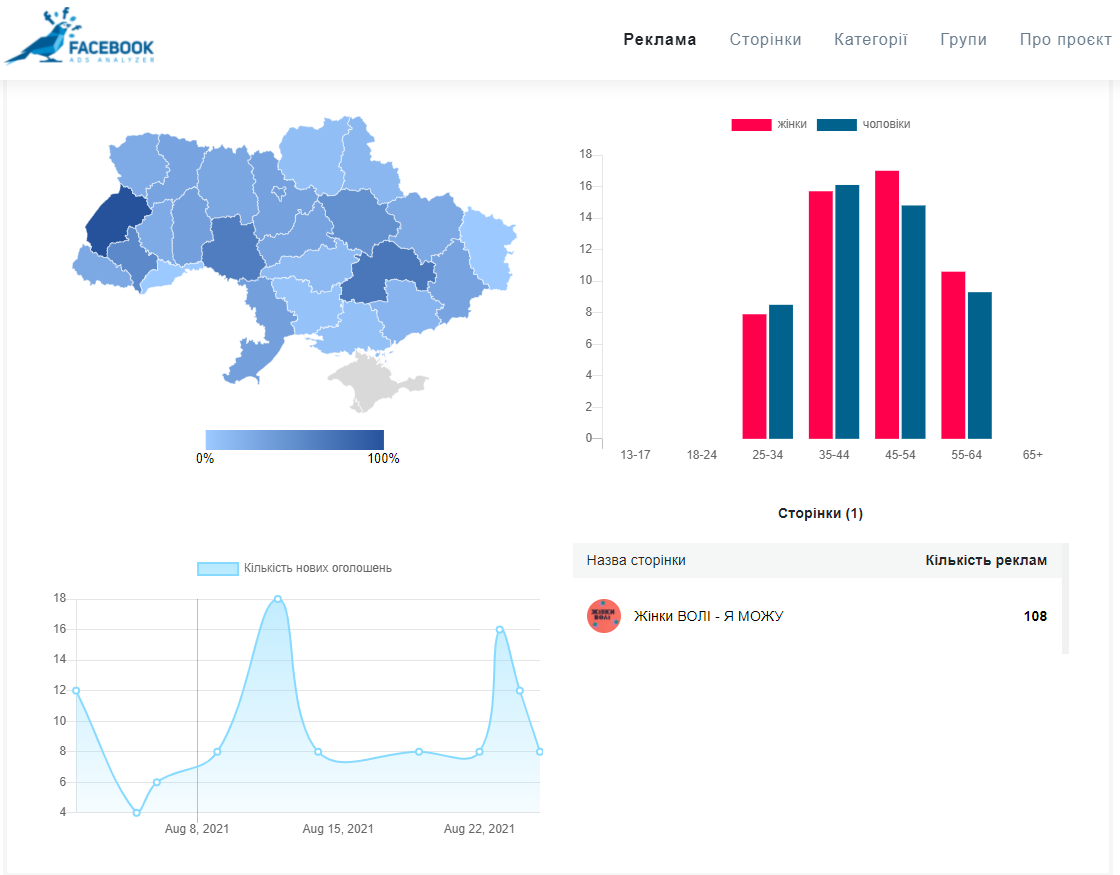1120x875 pixels.
Task: Click the Жінки ВОЛІ page avatar icon
Action: (604, 616)
